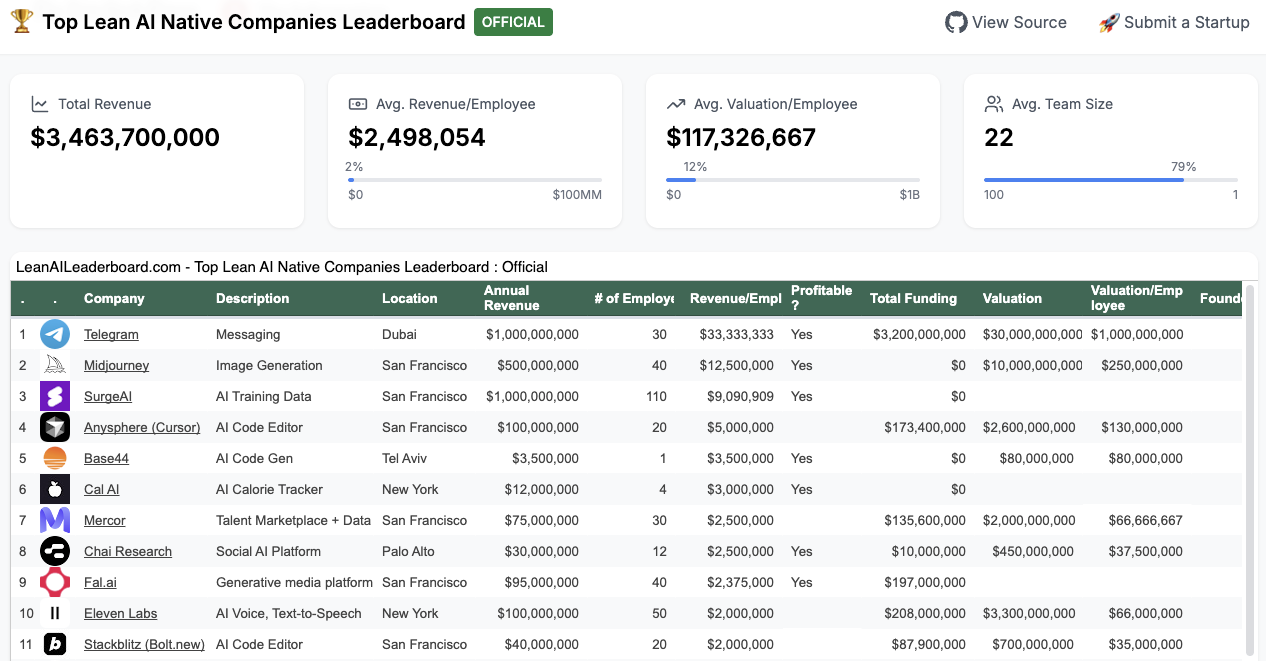Click the Telegram paper-plane company logo
The width and height of the screenshot is (1266, 661).
55,334
